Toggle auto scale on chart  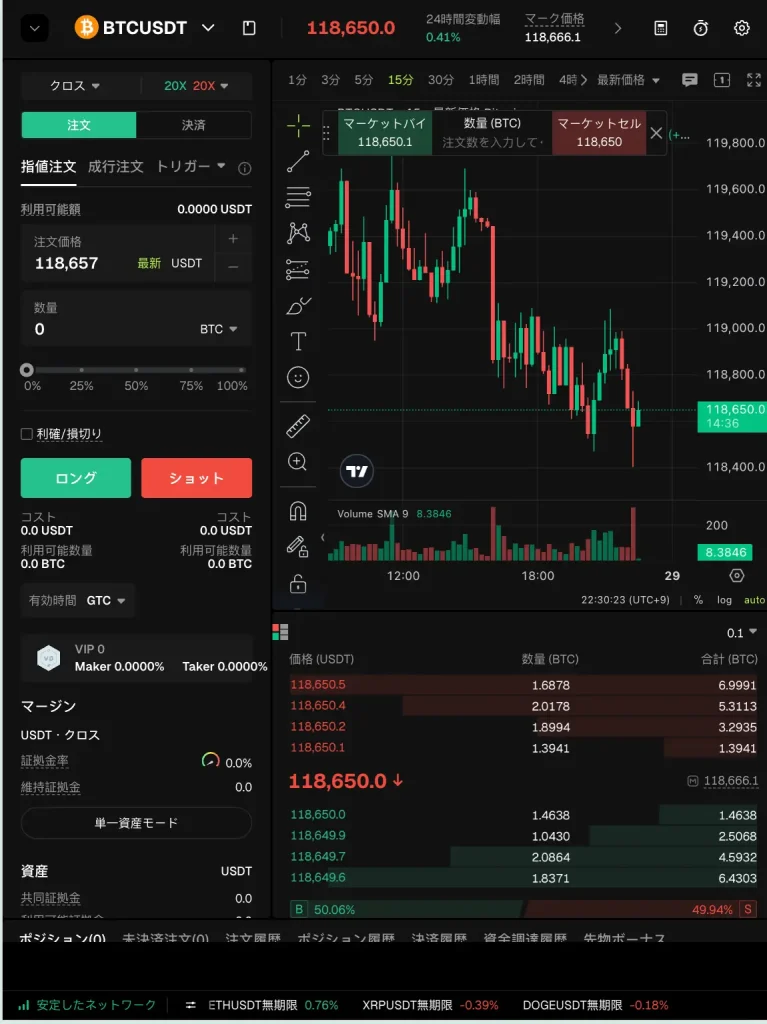click(x=755, y=600)
